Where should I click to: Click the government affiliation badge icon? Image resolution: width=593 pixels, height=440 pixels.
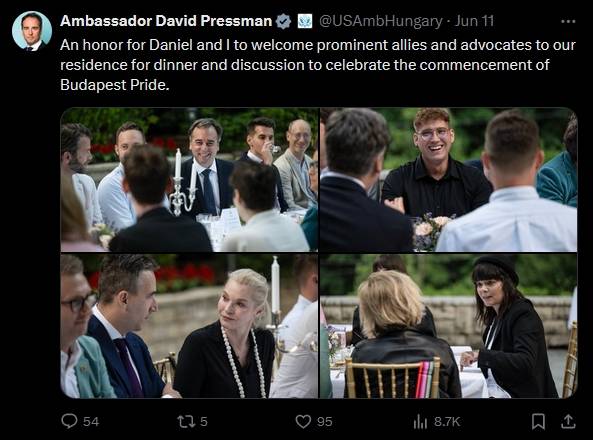click(x=305, y=21)
